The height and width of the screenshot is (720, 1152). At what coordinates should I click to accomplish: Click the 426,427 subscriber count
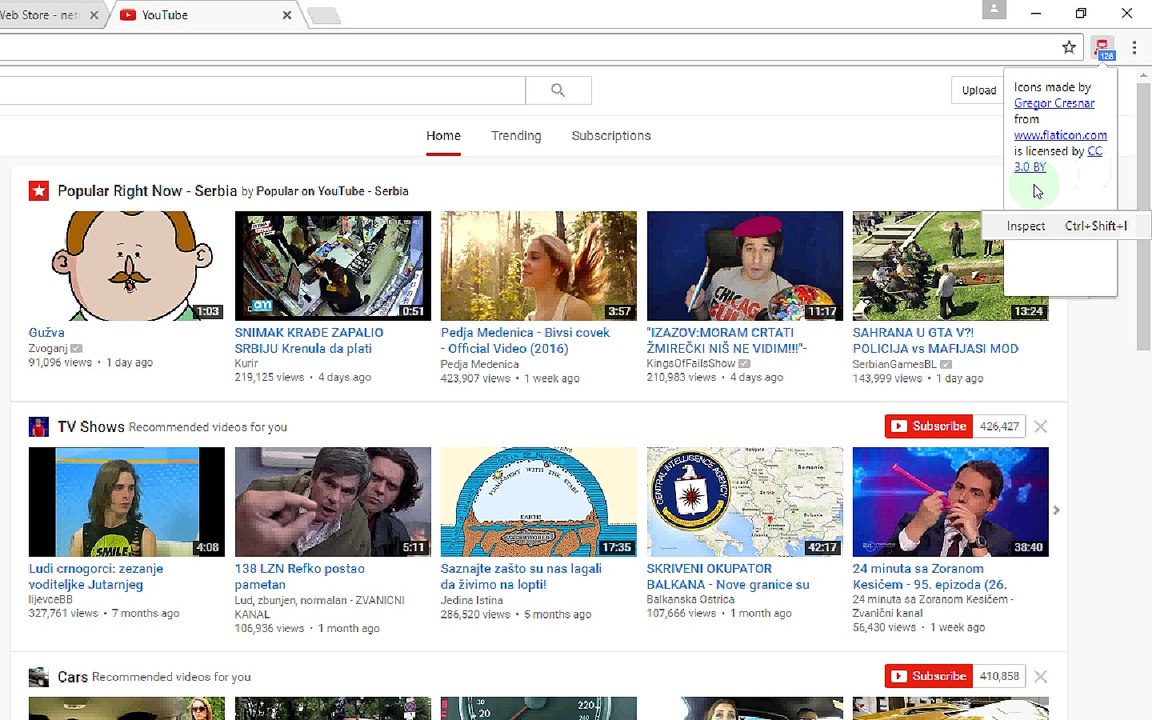(999, 426)
